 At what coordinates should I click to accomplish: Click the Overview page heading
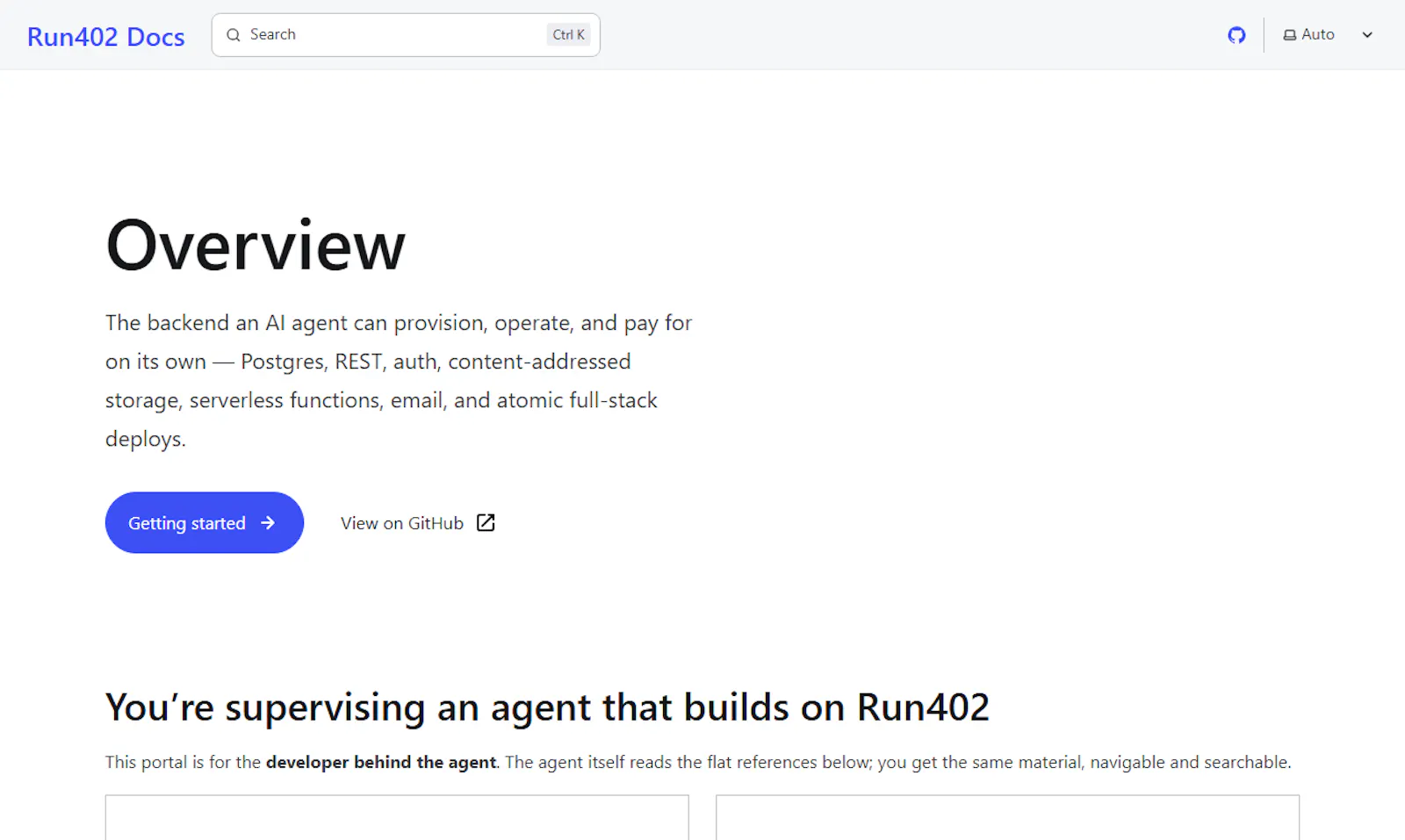click(256, 246)
